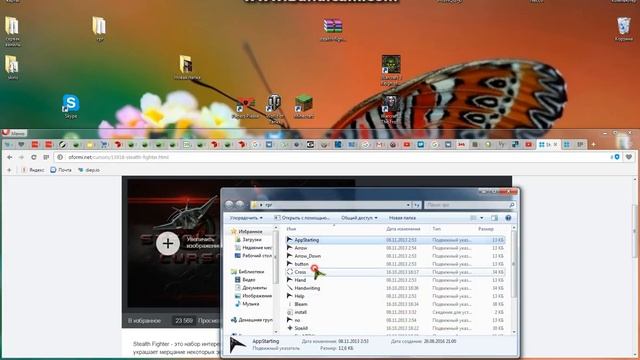
Task: Go forward in the Opera browser
Action: pos(21,157)
